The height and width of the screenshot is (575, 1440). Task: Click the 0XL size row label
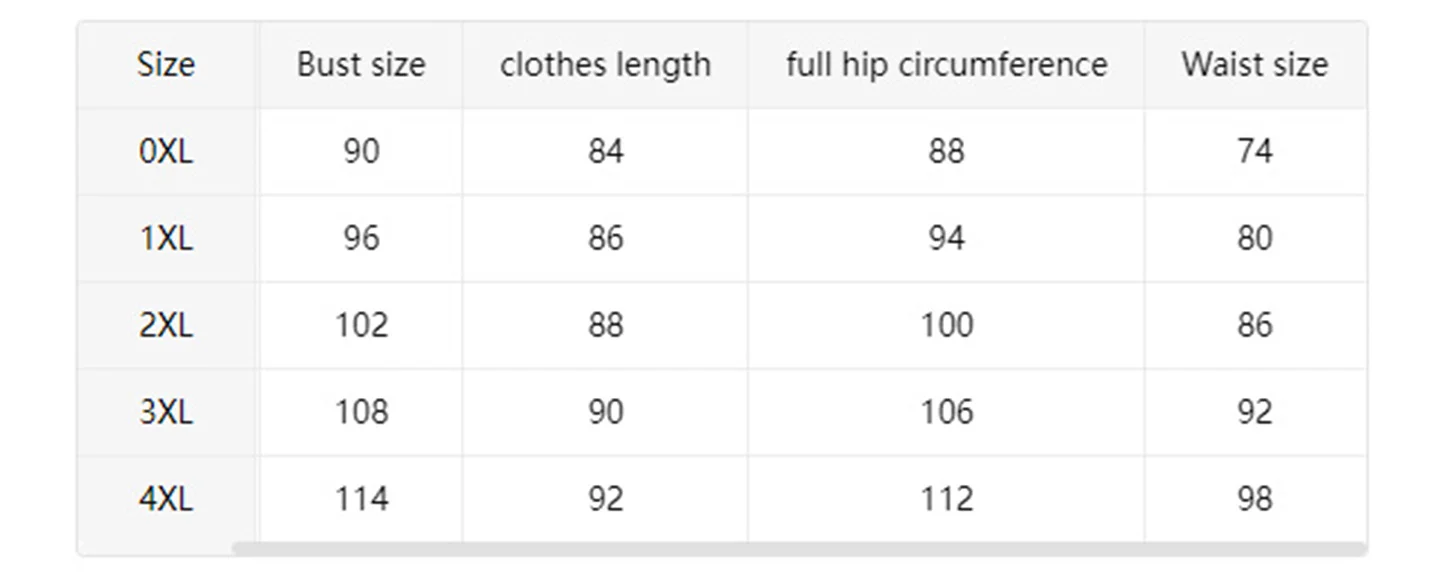[x=166, y=152]
